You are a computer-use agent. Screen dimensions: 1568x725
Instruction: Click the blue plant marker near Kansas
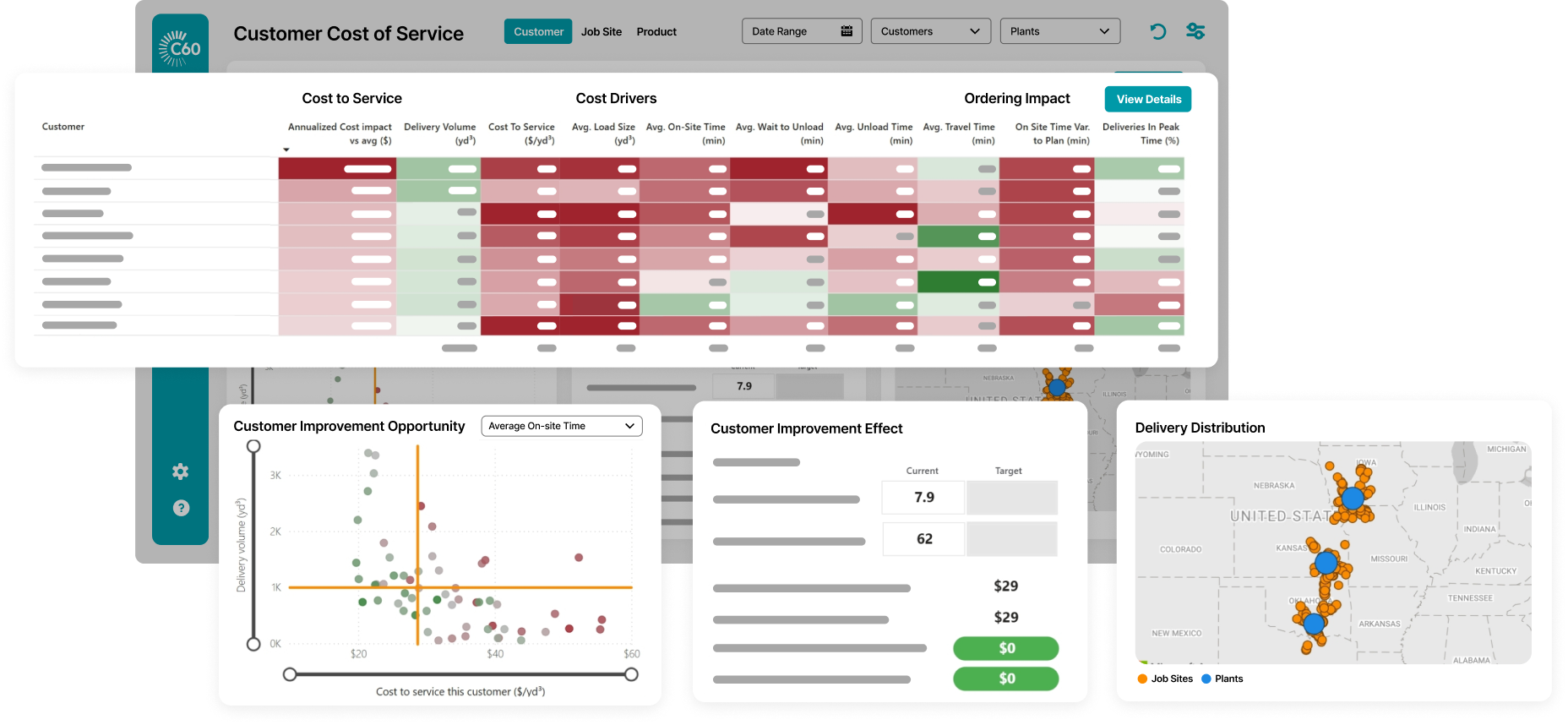(x=1326, y=561)
